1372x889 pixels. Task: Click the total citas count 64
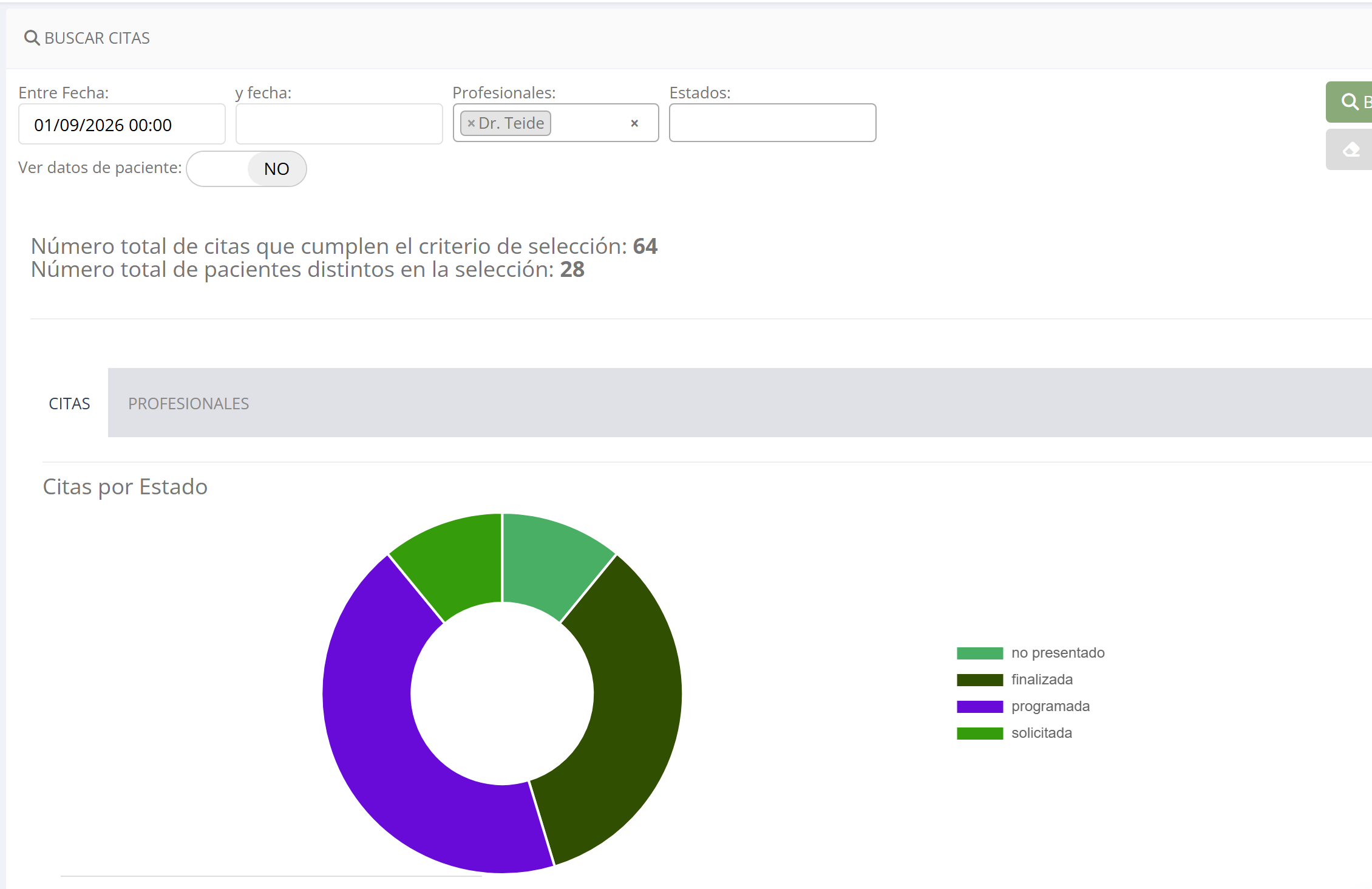point(645,246)
